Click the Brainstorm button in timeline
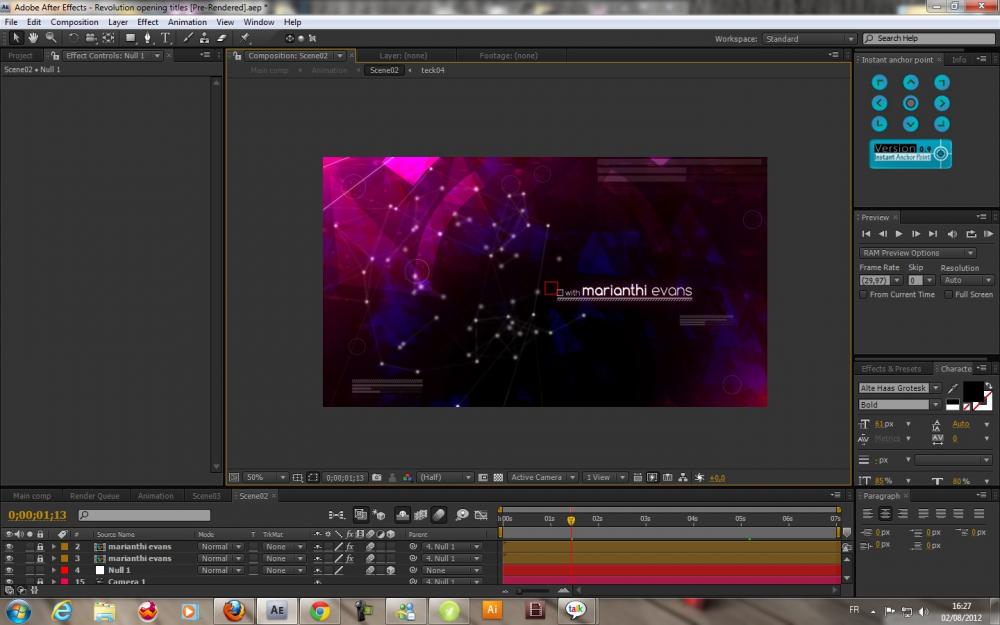 tap(462, 515)
